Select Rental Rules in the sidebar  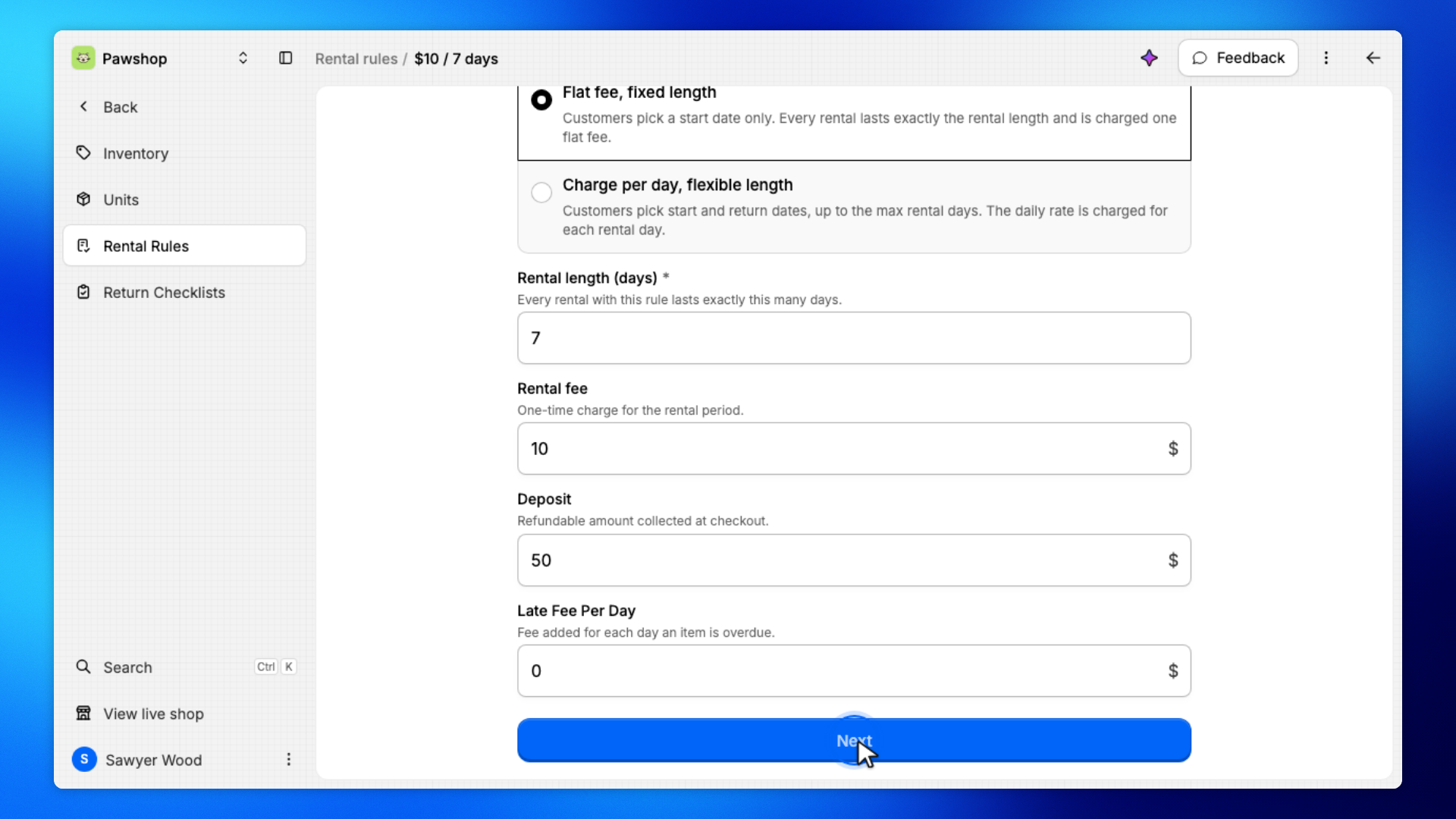[x=184, y=246]
